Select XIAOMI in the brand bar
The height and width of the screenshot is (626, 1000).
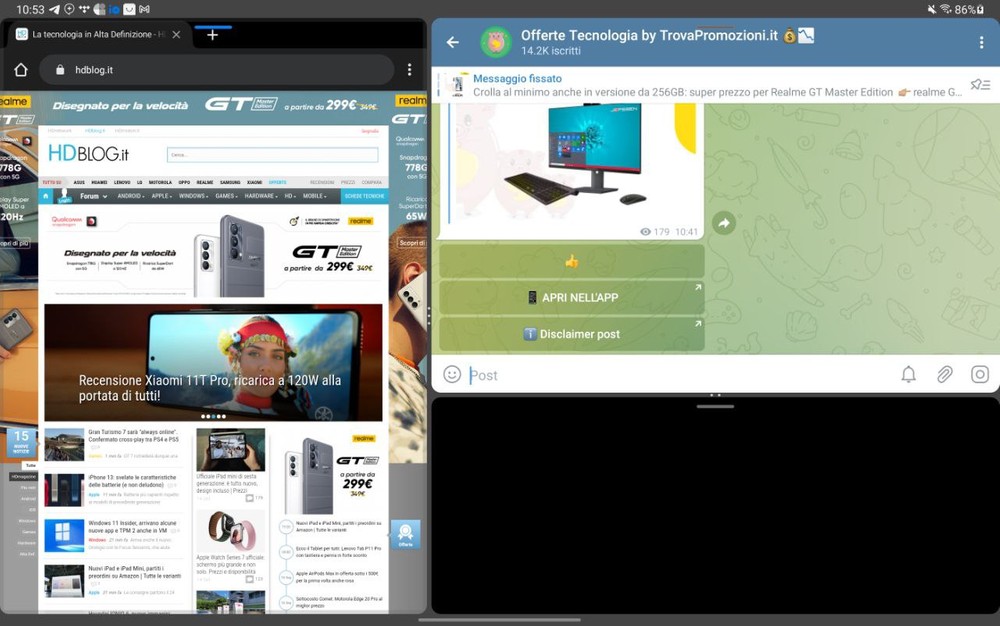coord(254,182)
